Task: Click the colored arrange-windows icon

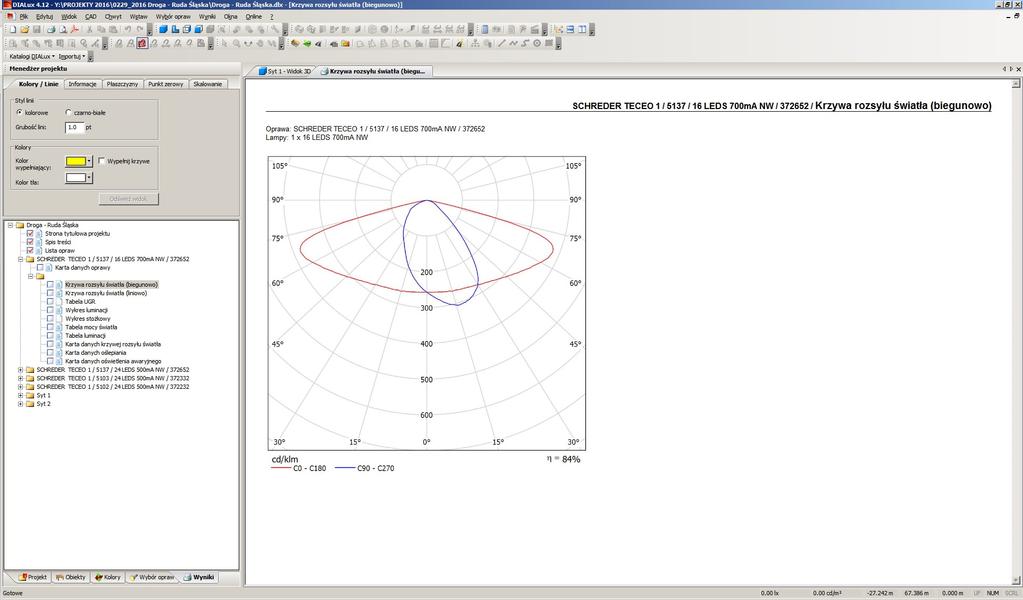Action: click(558, 29)
